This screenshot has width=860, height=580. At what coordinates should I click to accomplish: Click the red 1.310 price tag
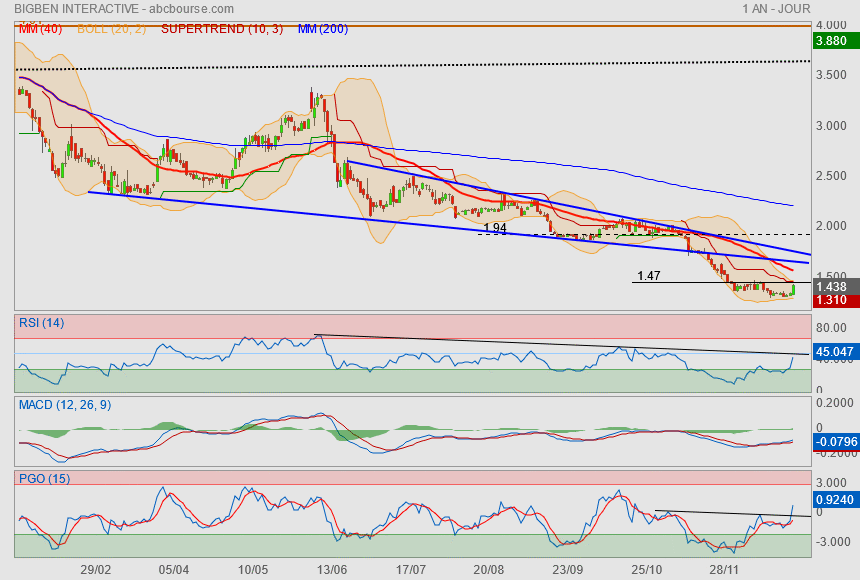pyautogui.click(x=834, y=300)
